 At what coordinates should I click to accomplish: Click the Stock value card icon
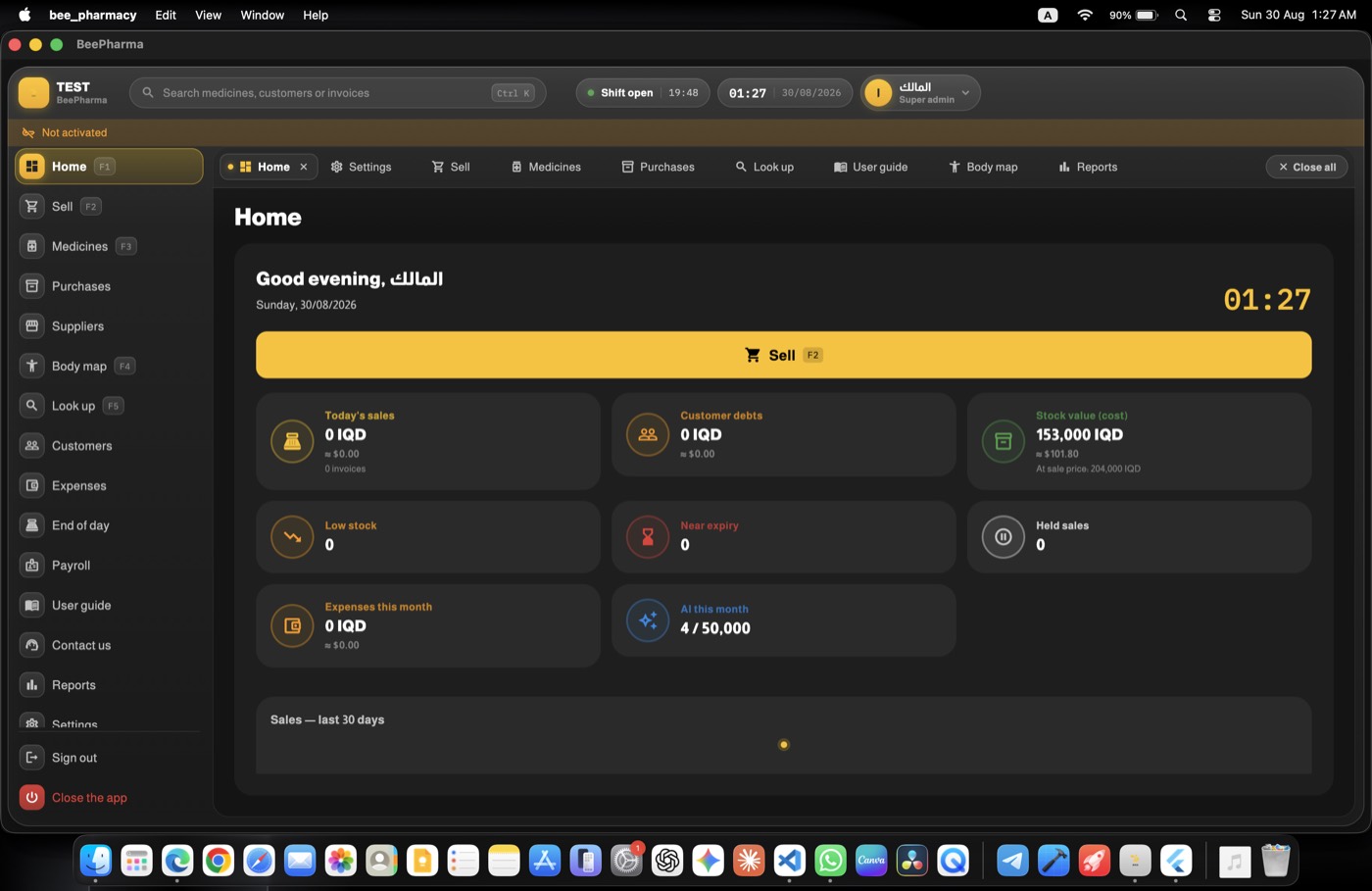pos(1004,441)
